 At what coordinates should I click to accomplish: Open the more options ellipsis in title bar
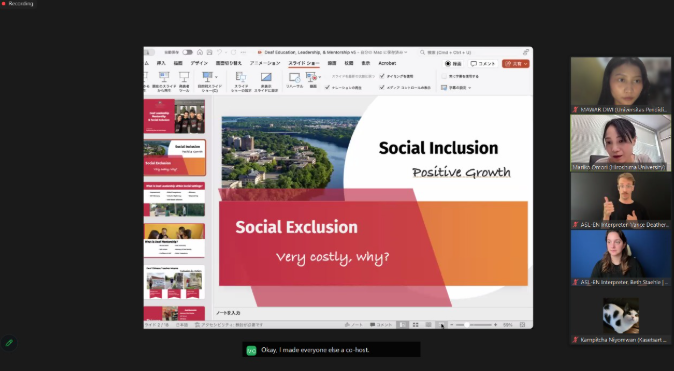(243, 52)
